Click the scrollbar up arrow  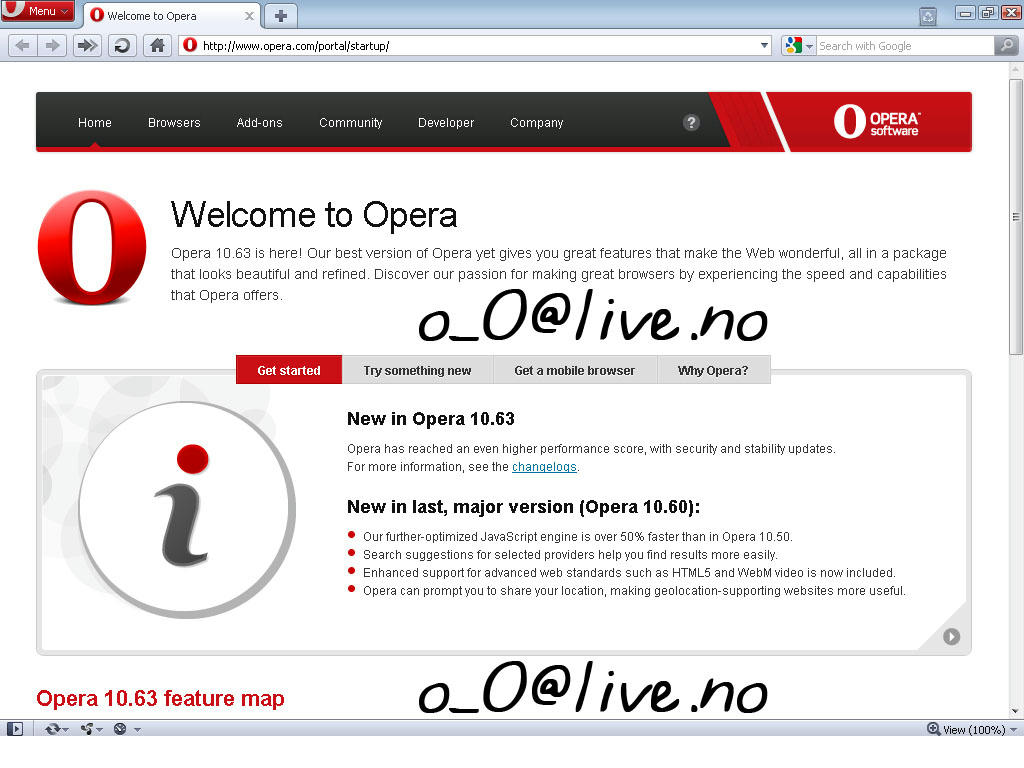[1016, 69]
